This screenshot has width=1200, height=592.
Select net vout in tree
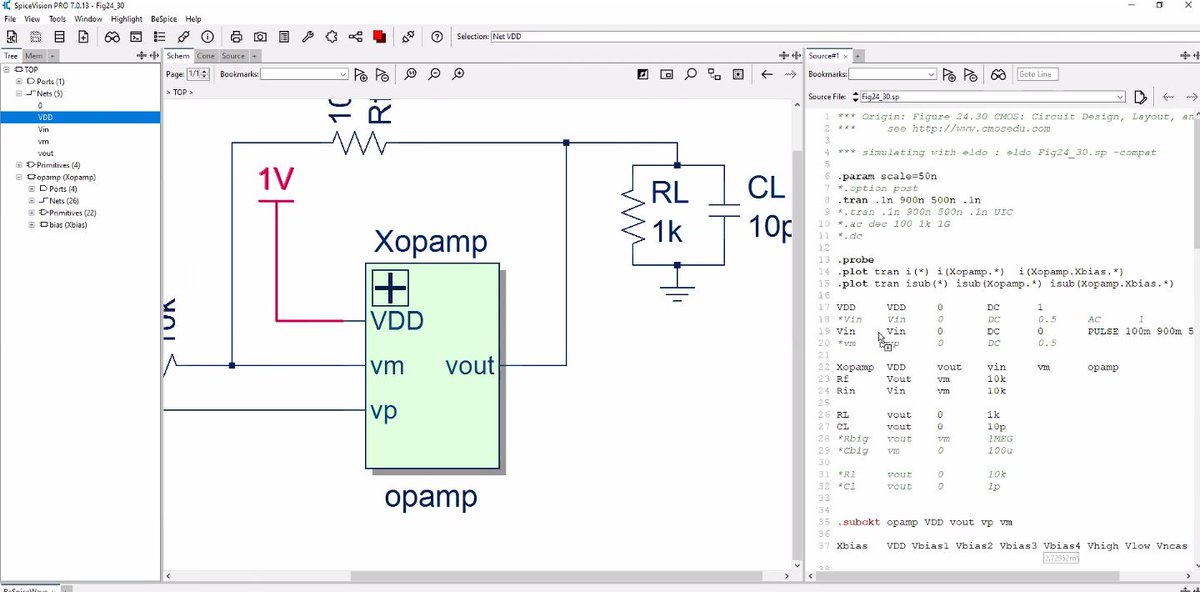[x=45, y=153]
